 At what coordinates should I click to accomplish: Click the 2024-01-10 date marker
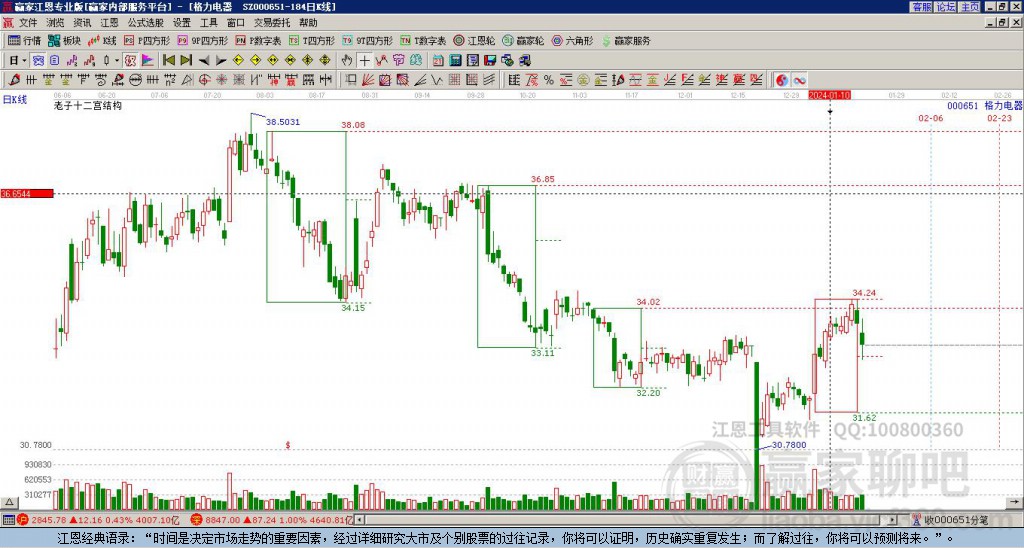point(830,95)
